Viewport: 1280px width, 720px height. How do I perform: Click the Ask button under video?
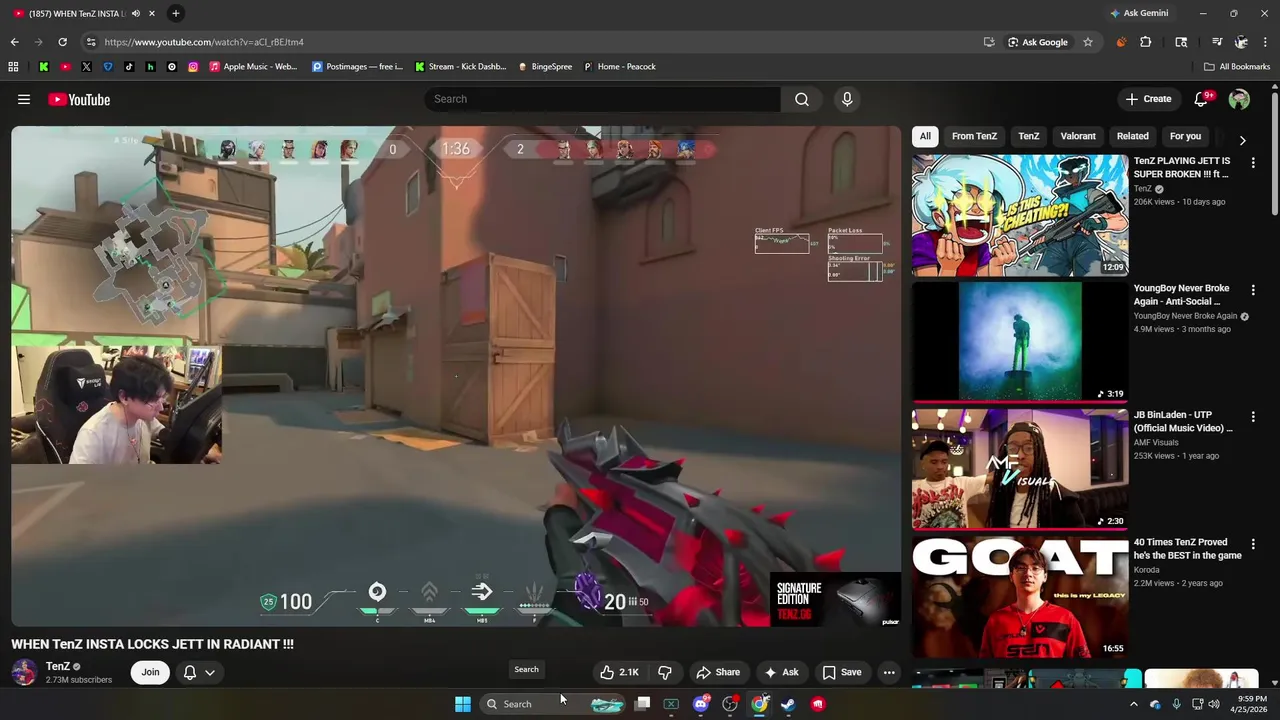click(780, 672)
